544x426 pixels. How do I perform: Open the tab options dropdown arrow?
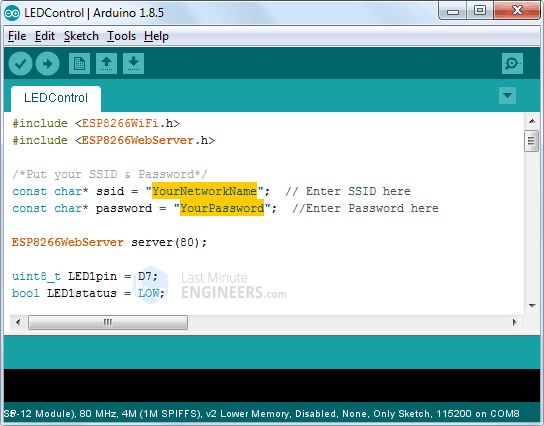(507, 95)
